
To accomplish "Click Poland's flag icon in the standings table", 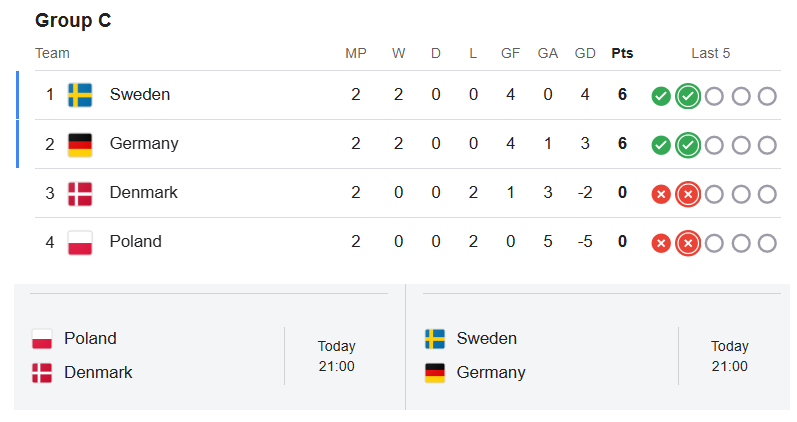I will point(80,243).
